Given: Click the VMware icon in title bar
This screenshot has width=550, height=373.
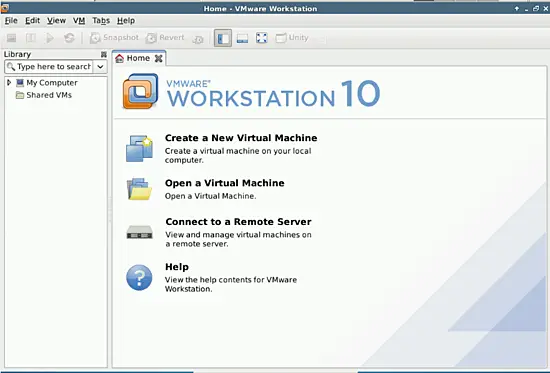Looking at the screenshot, I should (5, 8).
